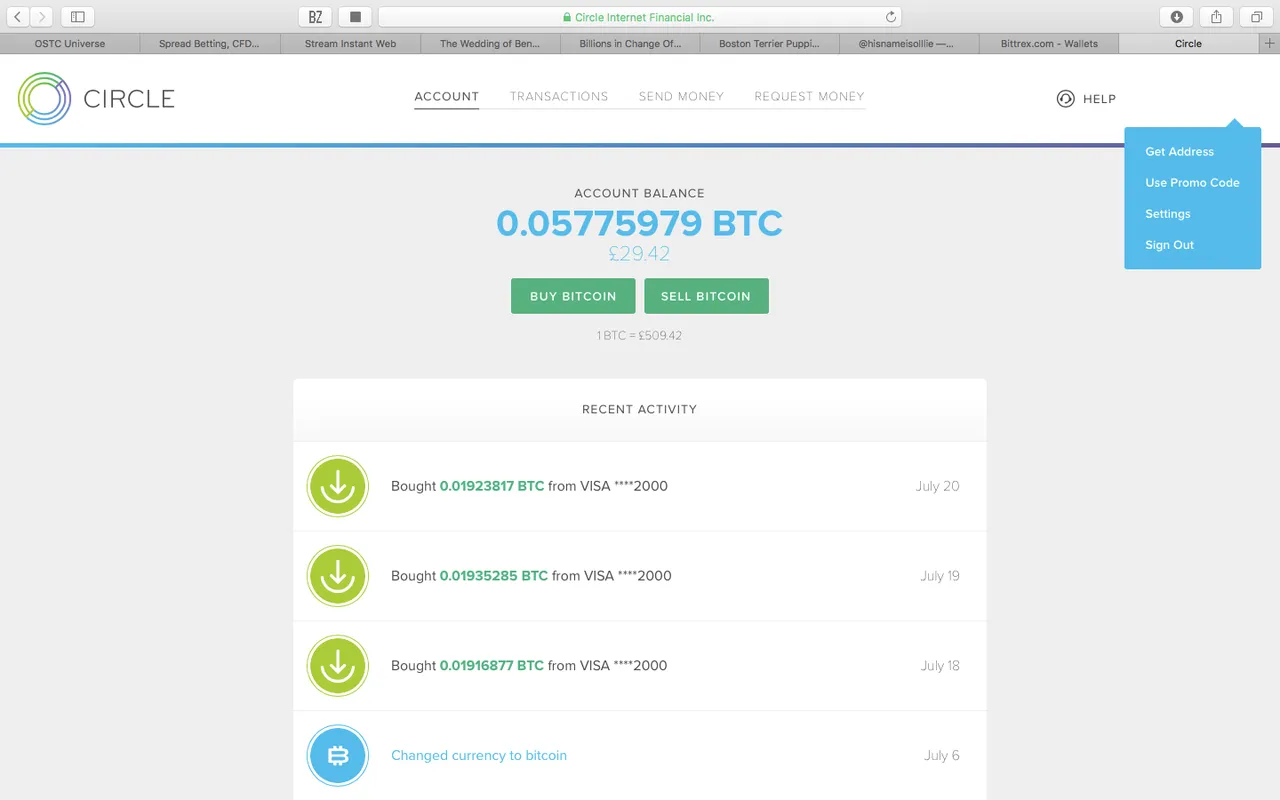Click the bitcoin currency change icon
This screenshot has height=800, width=1280.
tap(338, 756)
